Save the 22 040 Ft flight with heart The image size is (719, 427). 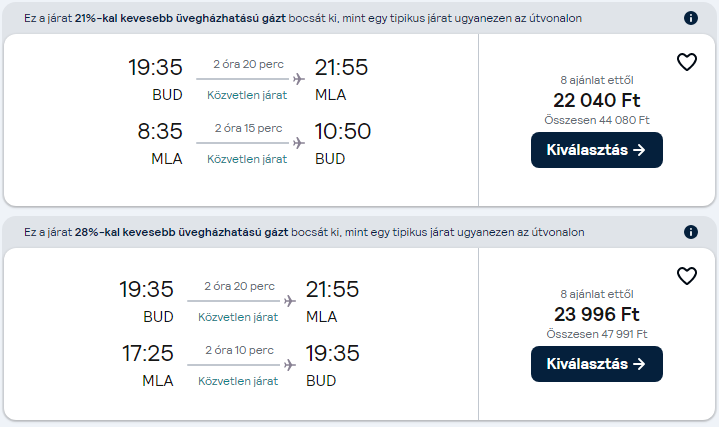686,62
